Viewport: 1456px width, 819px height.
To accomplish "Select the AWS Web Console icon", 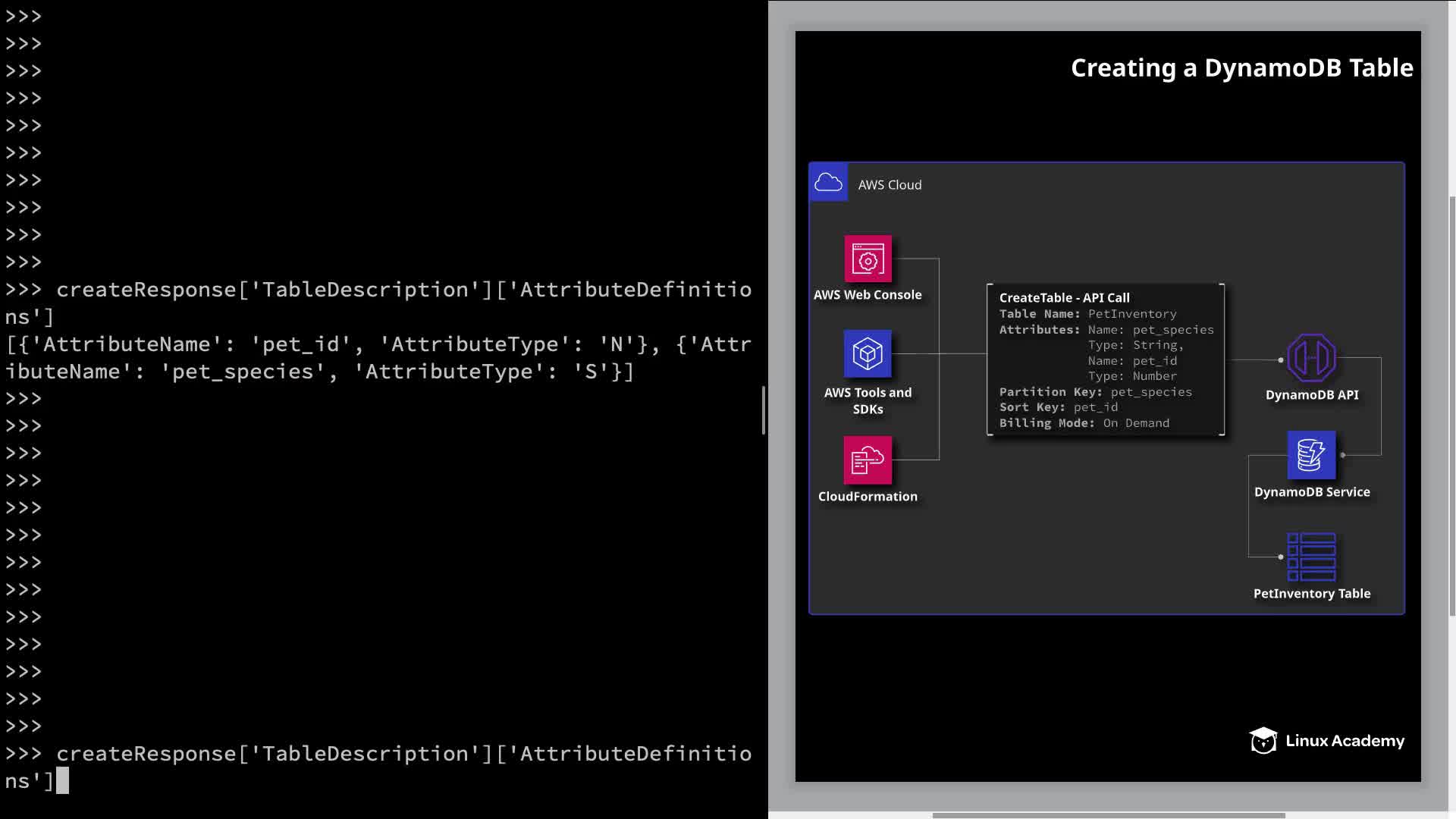I will coord(868,259).
